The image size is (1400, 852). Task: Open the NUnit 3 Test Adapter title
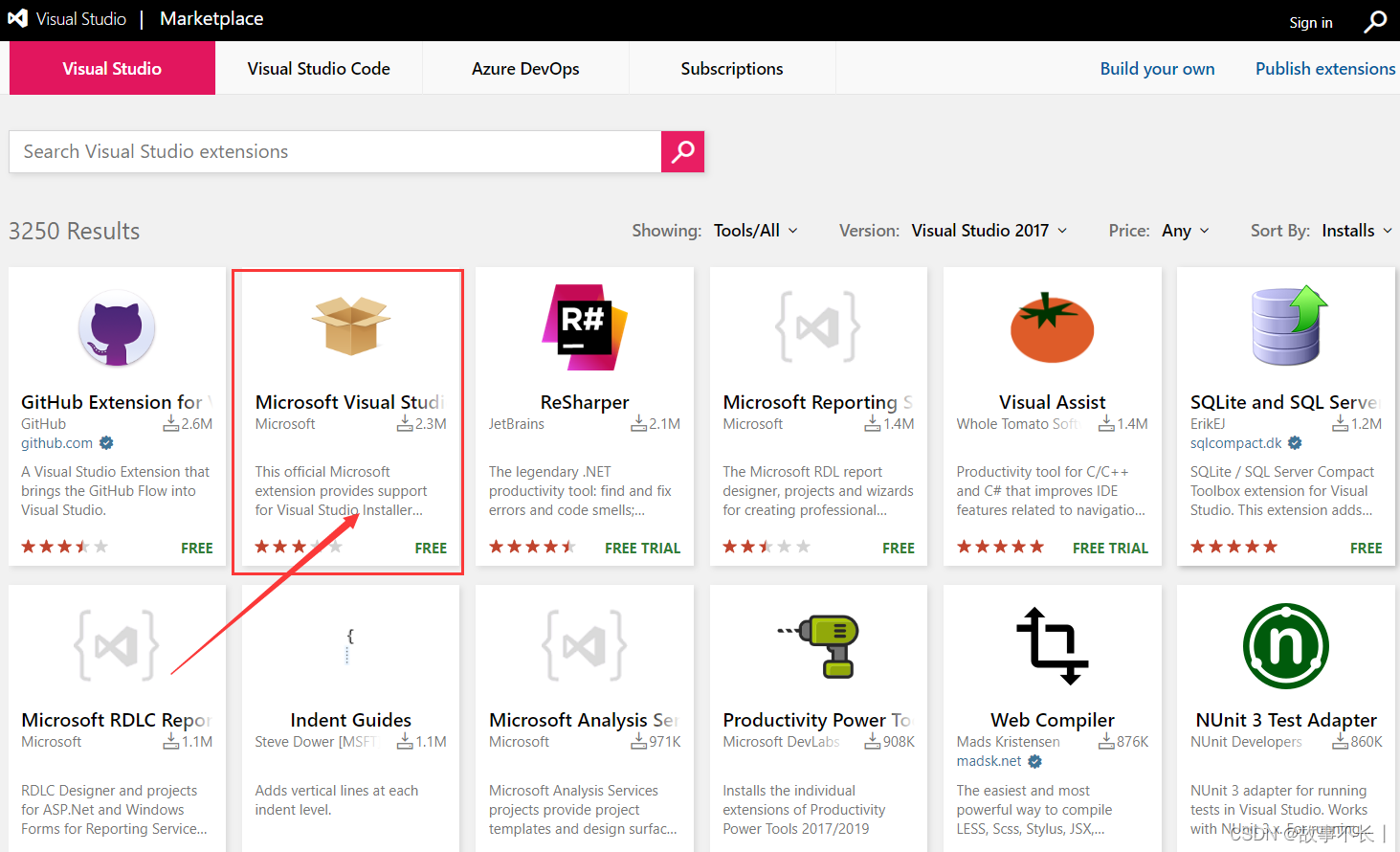tap(1286, 720)
